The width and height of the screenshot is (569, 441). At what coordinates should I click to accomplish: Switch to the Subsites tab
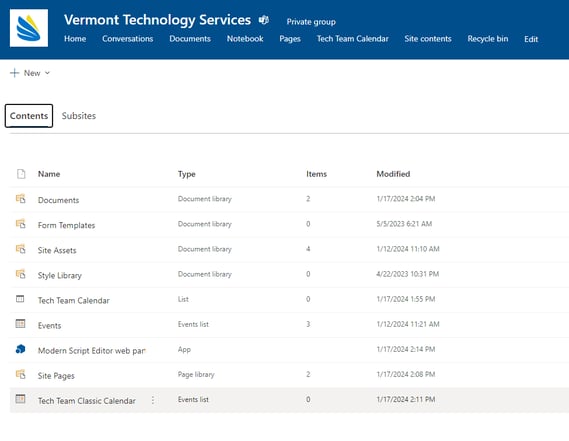tap(79, 116)
